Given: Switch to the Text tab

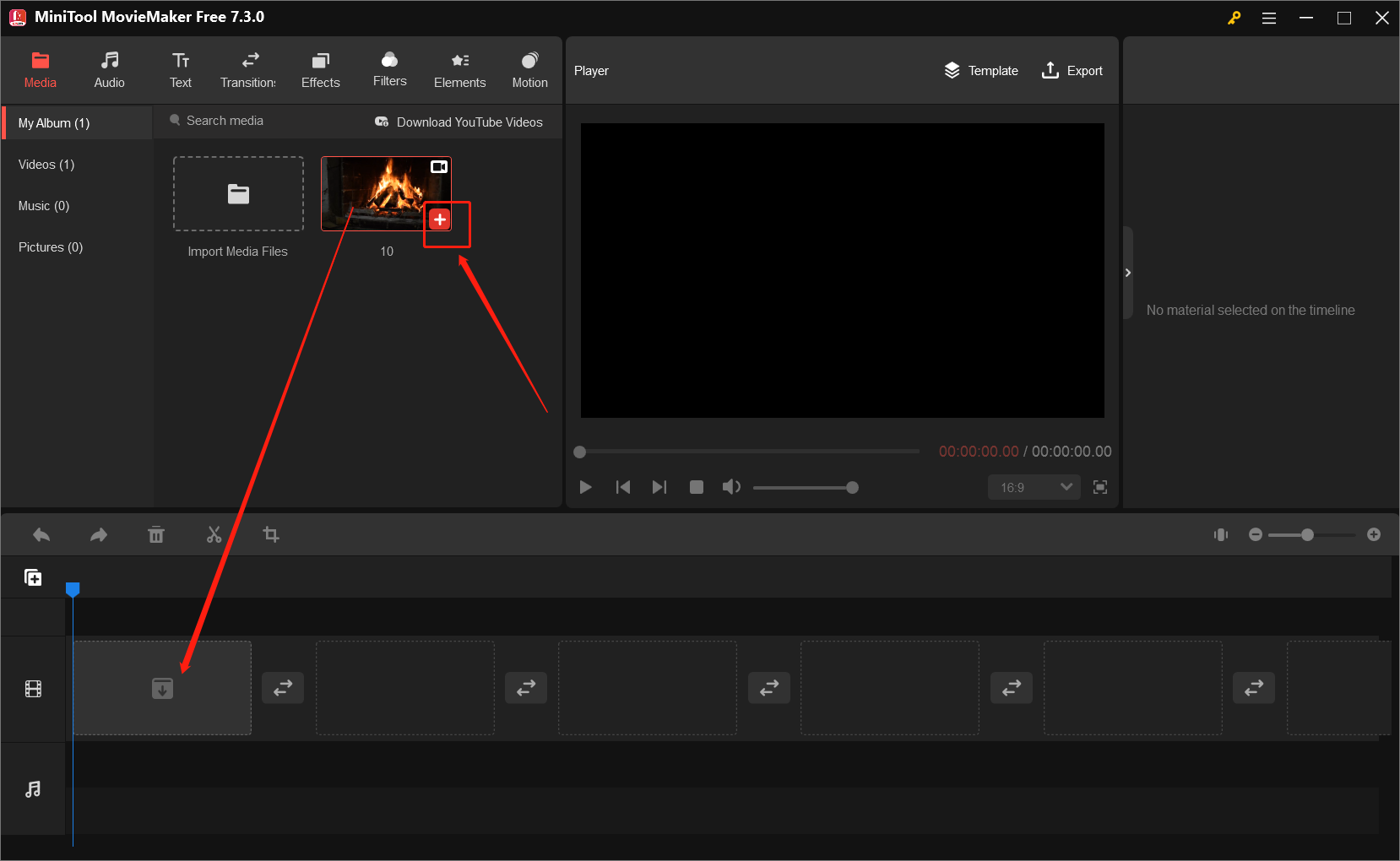Looking at the screenshot, I should tap(181, 70).
